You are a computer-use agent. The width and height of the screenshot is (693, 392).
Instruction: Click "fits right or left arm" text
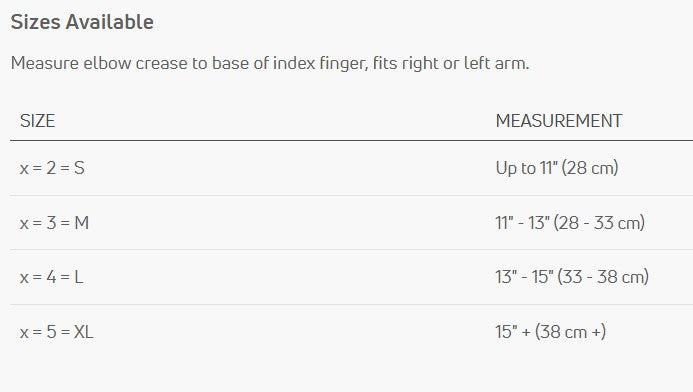pyautogui.click(x=451, y=63)
